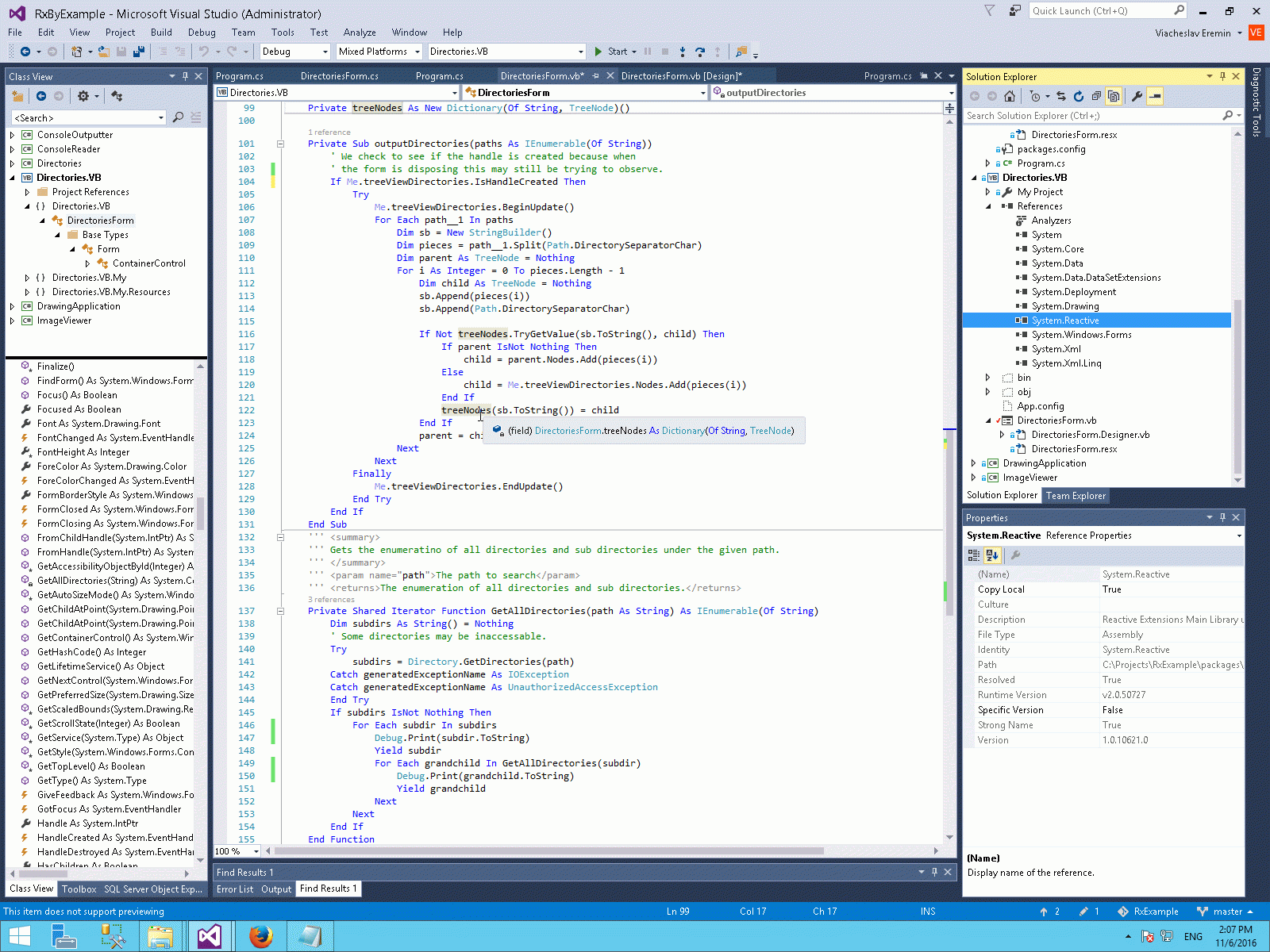Switch Properties to Categorized view
The height and width of the screenshot is (952, 1270).
974,555
